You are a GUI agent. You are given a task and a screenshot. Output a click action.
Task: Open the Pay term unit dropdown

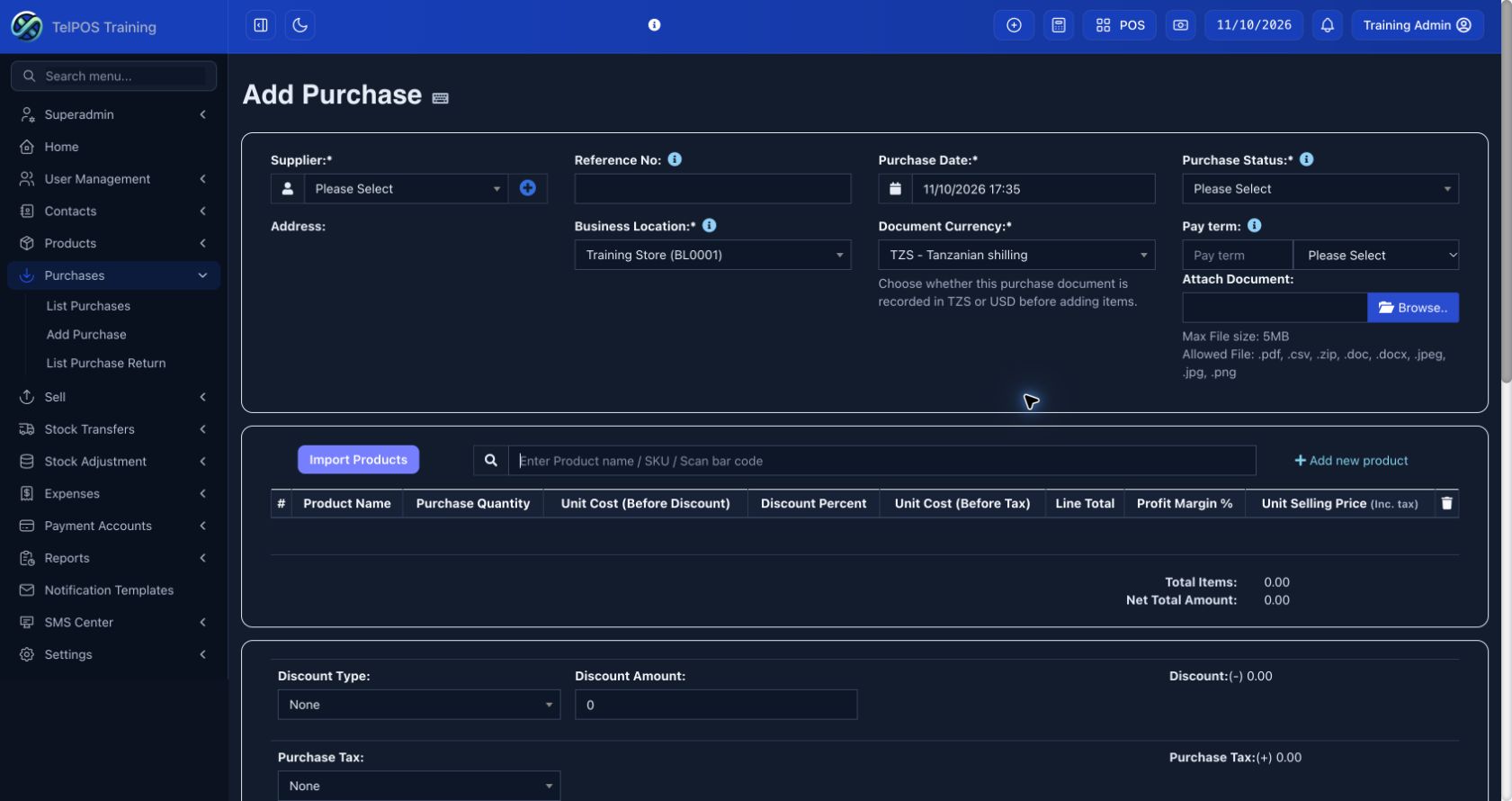tap(1376, 256)
